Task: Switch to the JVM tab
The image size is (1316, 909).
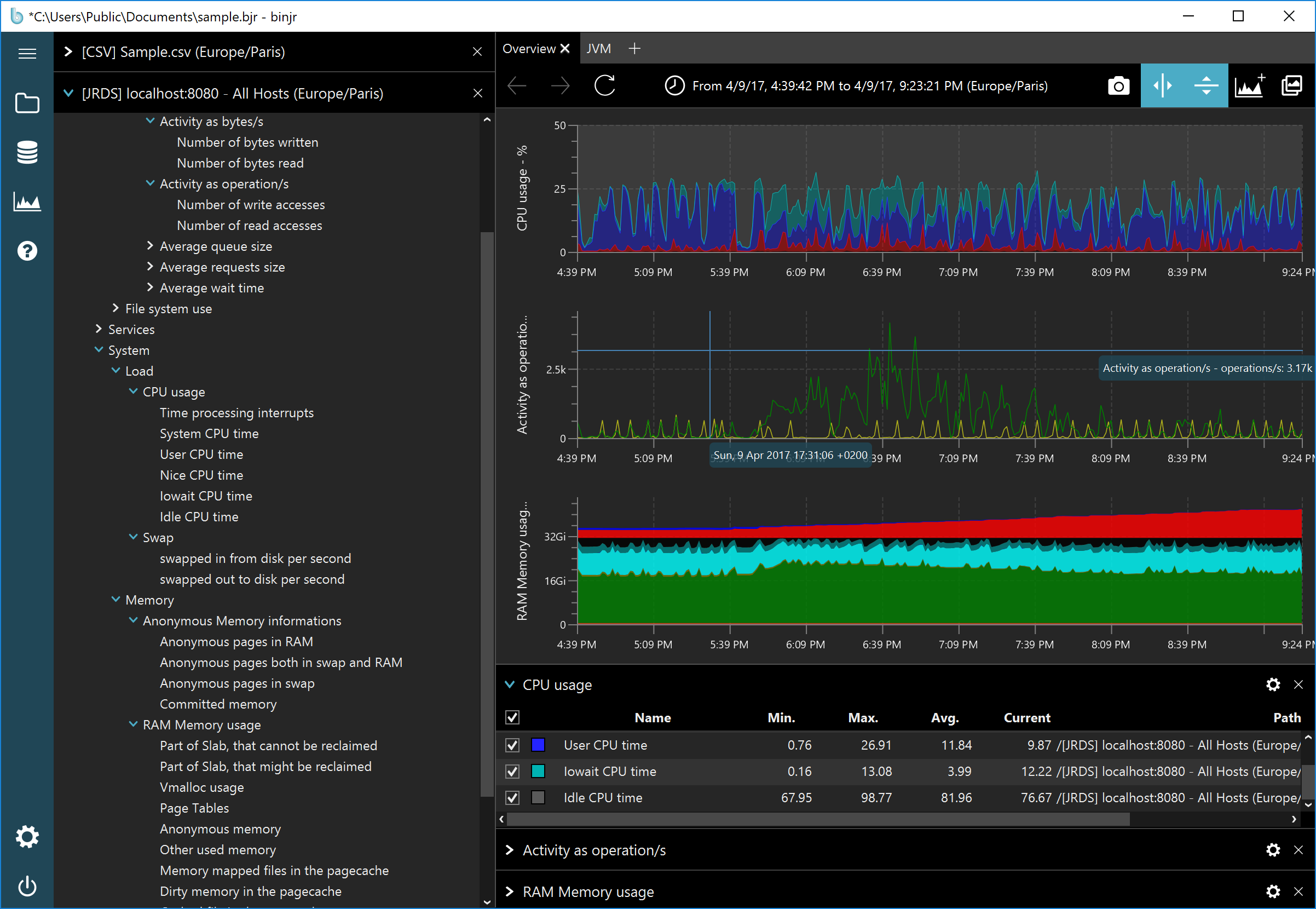Action: tap(599, 49)
